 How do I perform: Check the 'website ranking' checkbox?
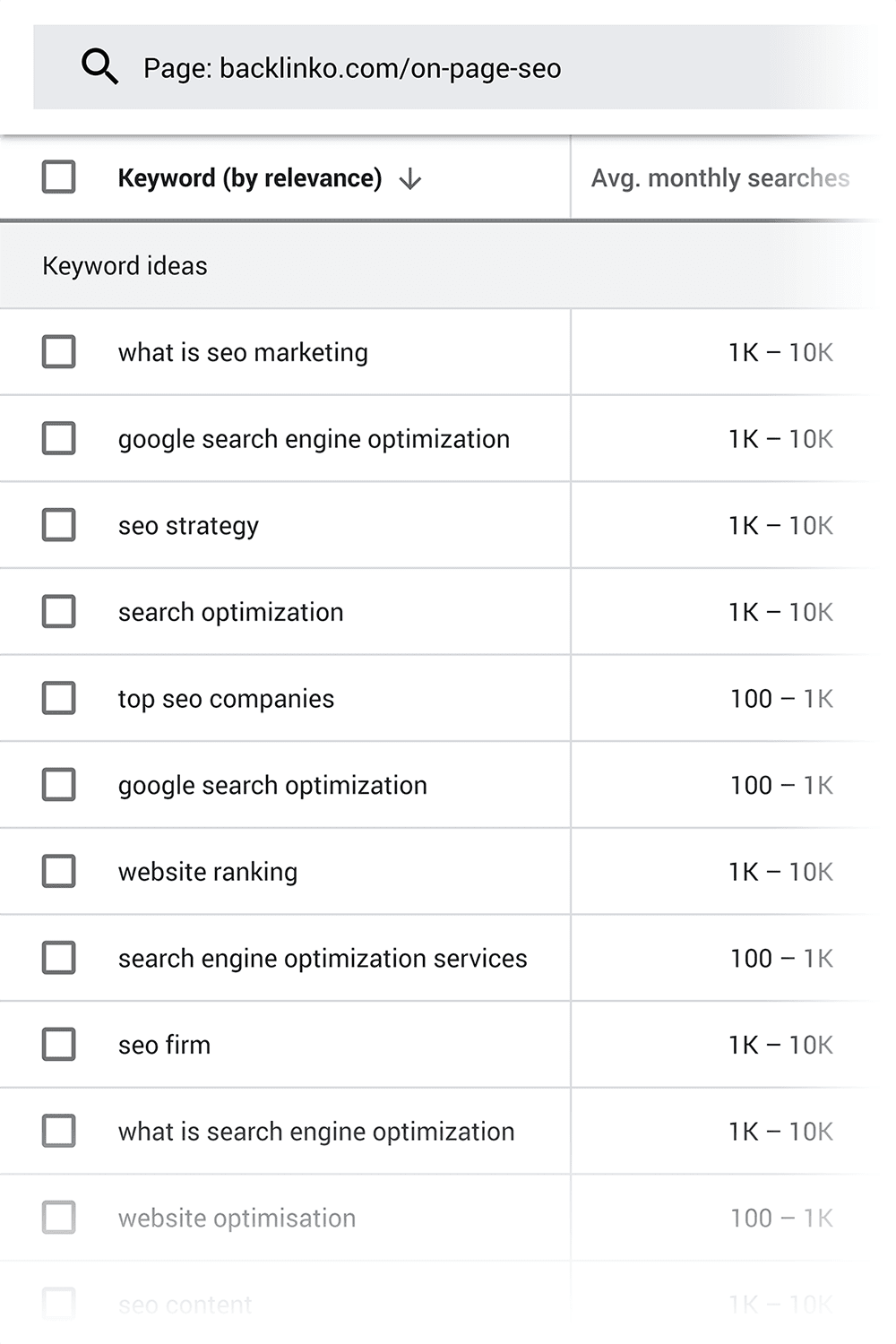pyautogui.click(x=59, y=871)
